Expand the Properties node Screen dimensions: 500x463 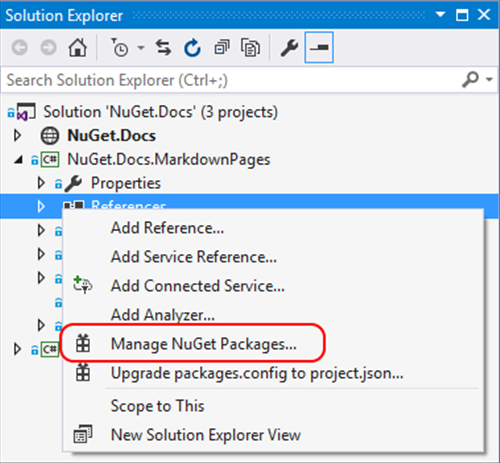(41, 183)
